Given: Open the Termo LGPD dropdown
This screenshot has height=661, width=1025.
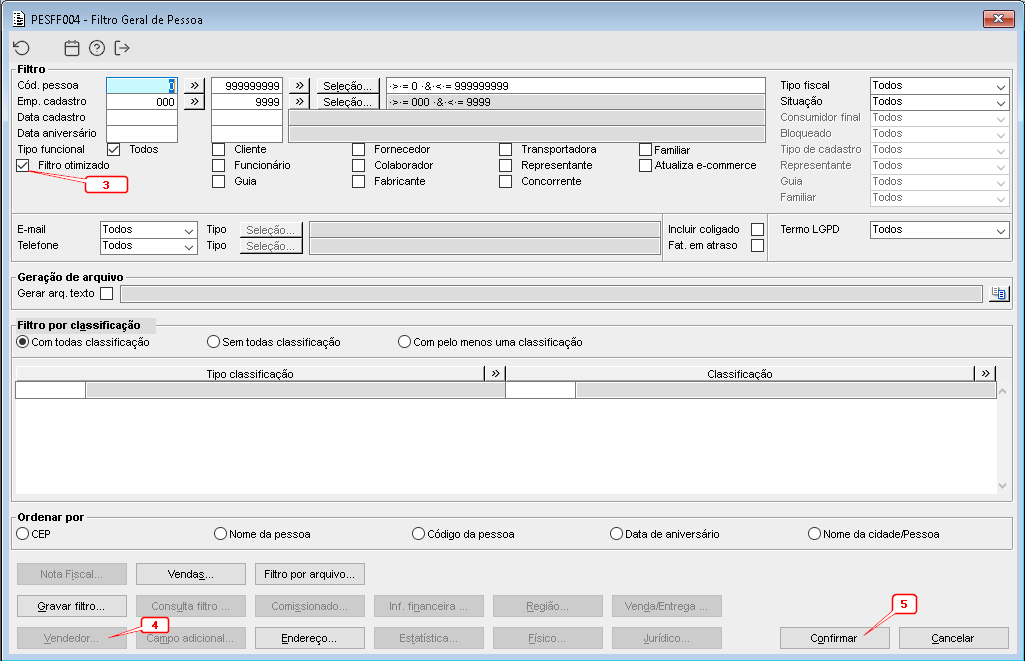Looking at the screenshot, I should pos(939,229).
